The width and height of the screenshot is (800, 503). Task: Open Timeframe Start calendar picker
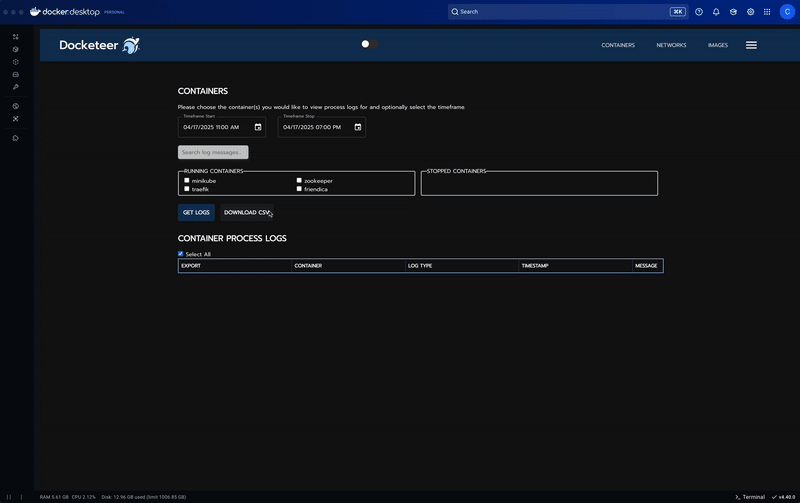click(x=258, y=127)
